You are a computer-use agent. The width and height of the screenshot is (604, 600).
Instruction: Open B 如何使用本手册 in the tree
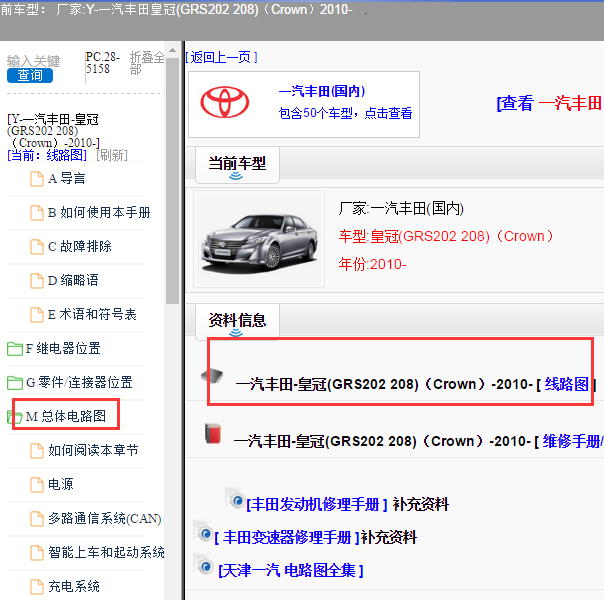coord(99,213)
